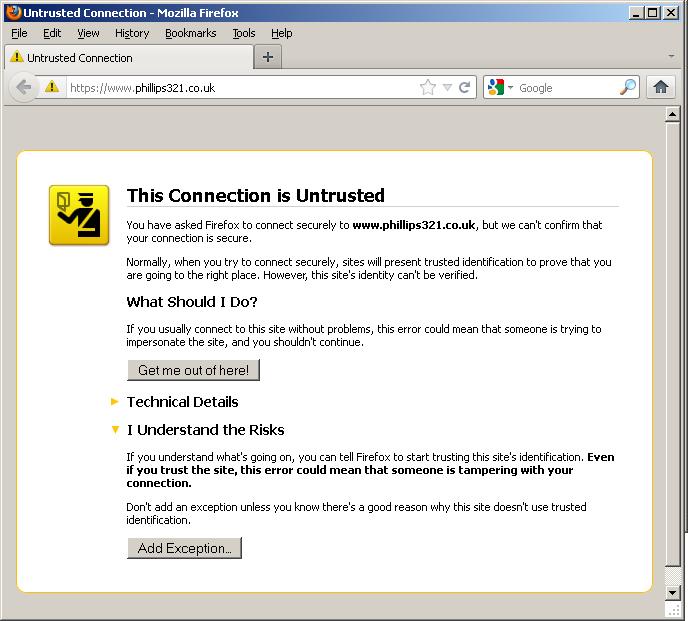This screenshot has height=621, width=688.
Task: Open the URL history dropdown arrow
Action: [x=447, y=88]
